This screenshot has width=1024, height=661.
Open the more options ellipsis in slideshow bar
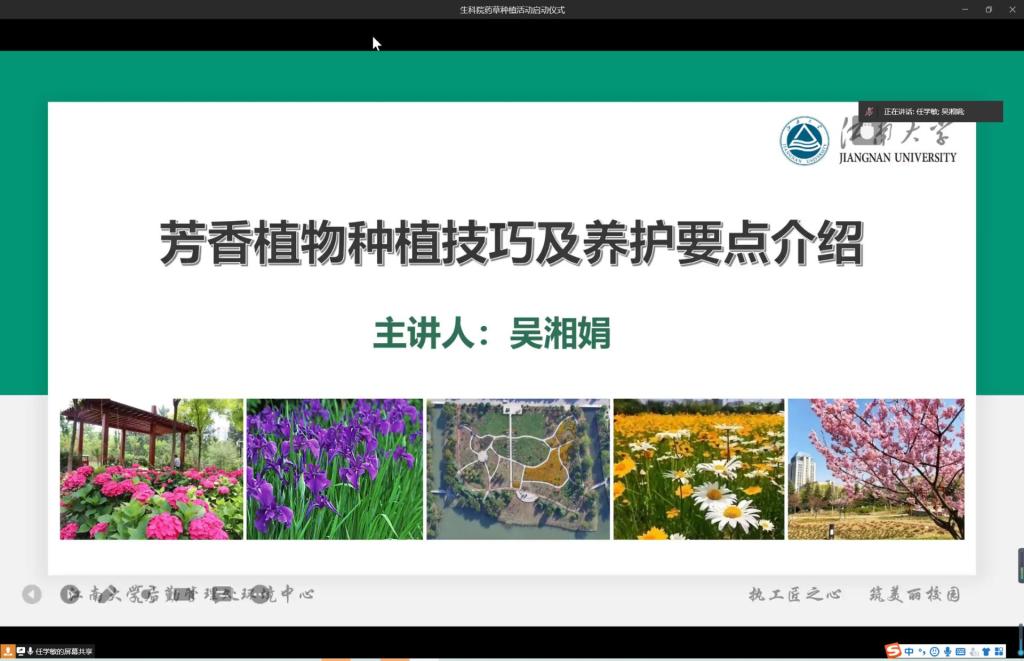[259, 594]
